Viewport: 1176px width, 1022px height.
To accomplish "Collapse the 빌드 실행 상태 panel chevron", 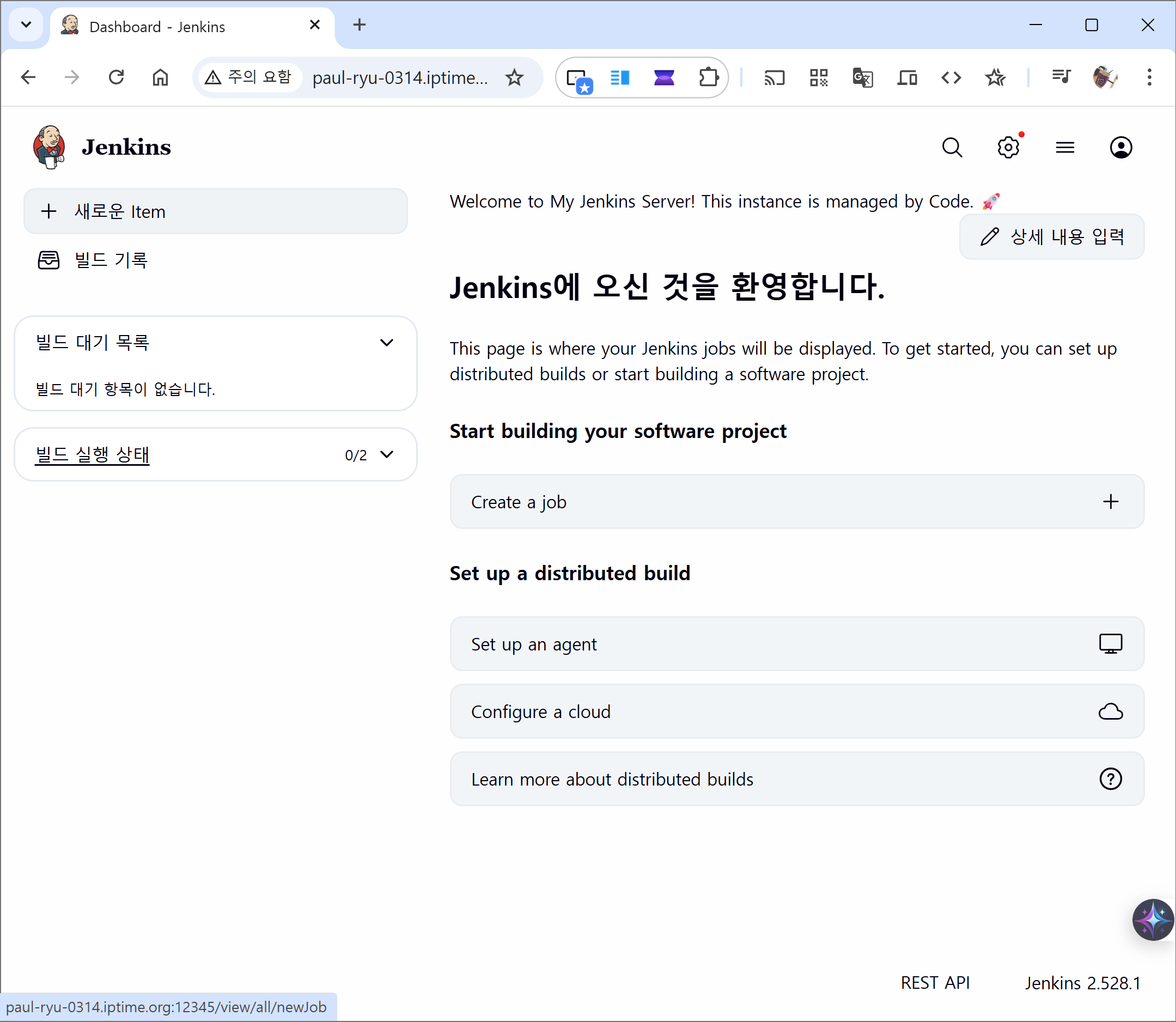I will point(386,454).
